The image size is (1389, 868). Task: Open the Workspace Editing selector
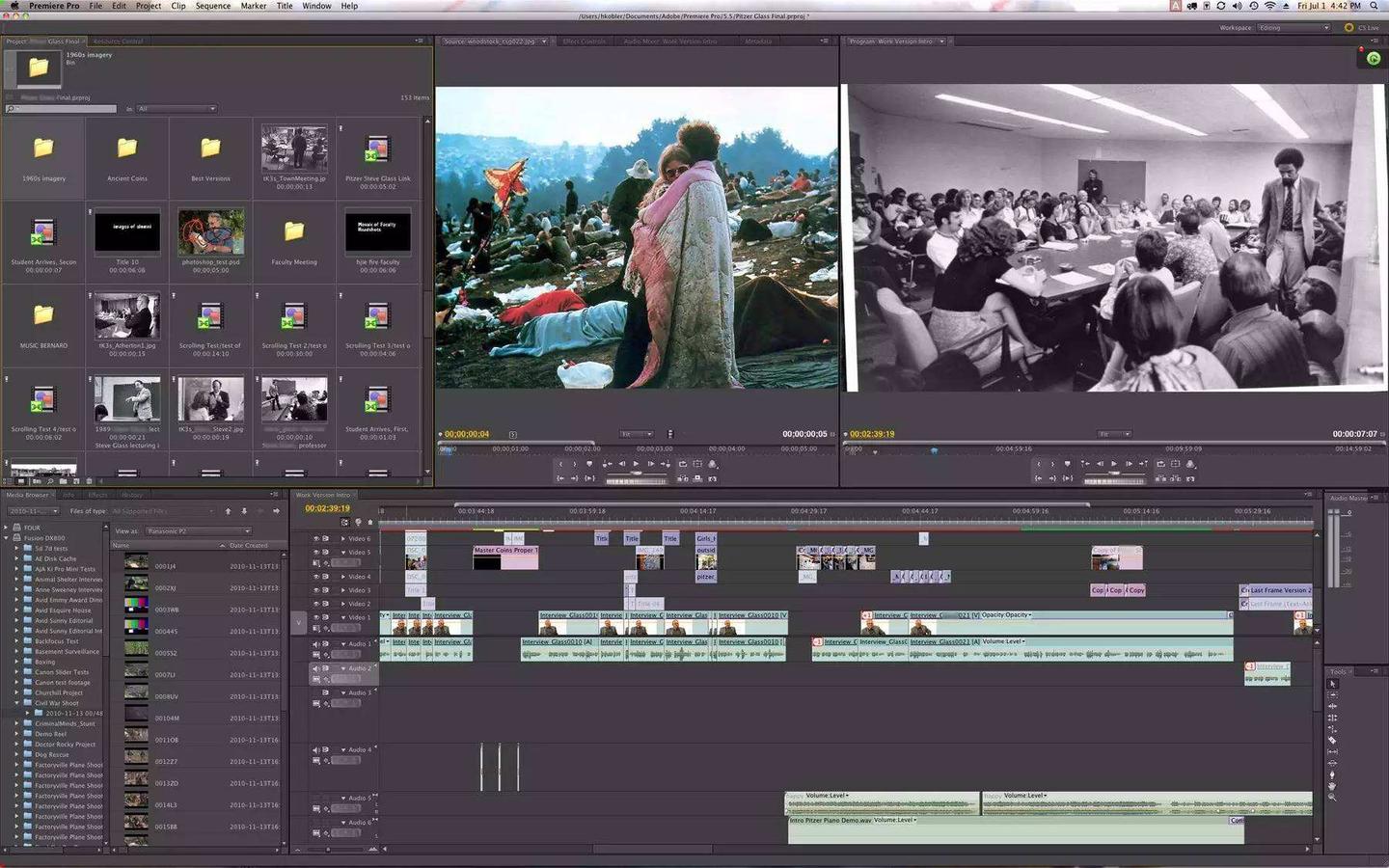[1293, 28]
